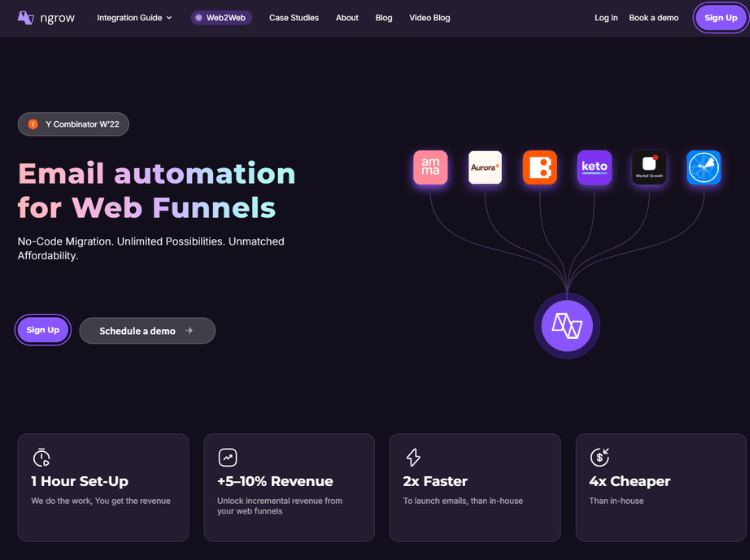Image resolution: width=750 pixels, height=560 pixels.
Task: Click 'We do the work, You get the revenue'
Action: tap(100, 501)
